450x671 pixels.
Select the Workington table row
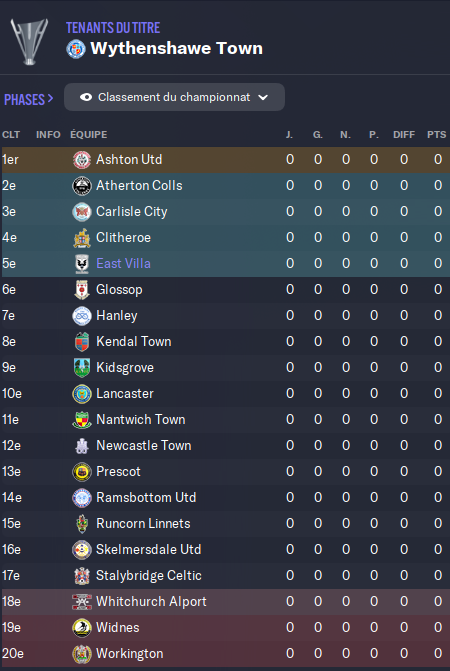pyautogui.click(x=225, y=653)
